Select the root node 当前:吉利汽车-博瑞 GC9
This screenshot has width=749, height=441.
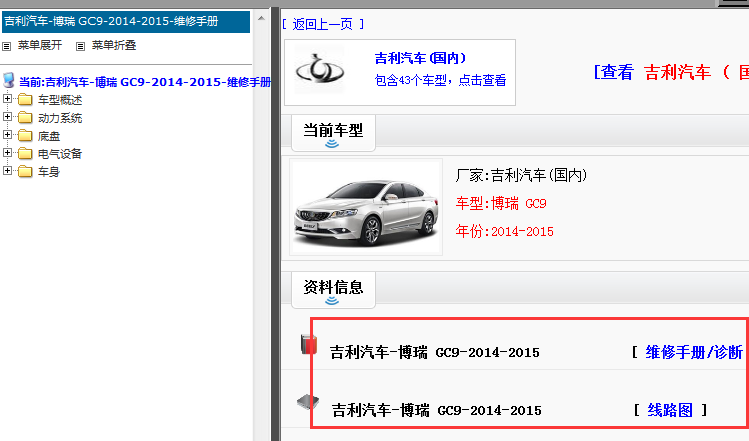click(x=145, y=82)
